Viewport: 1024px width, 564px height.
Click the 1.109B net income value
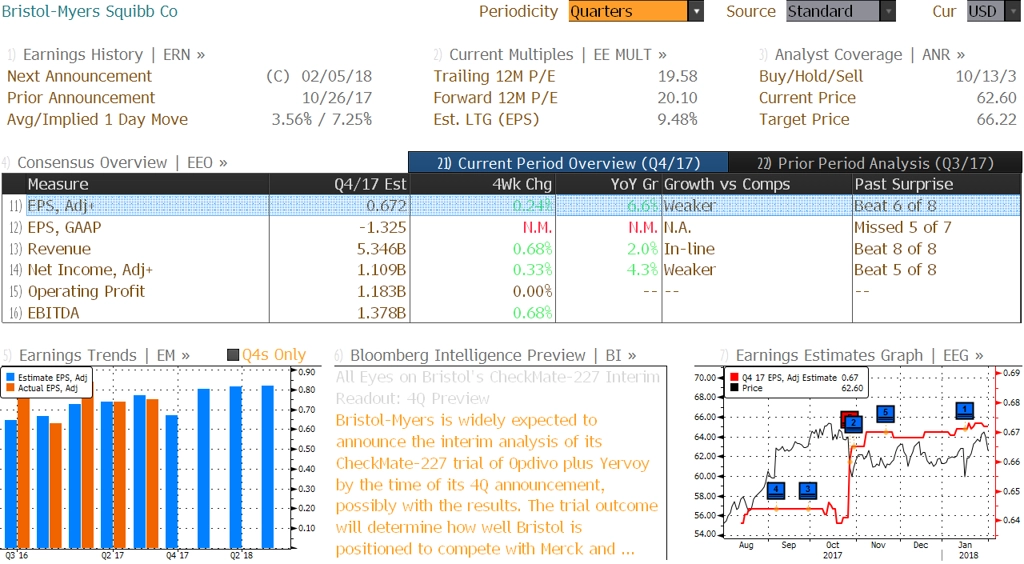tap(381, 270)
